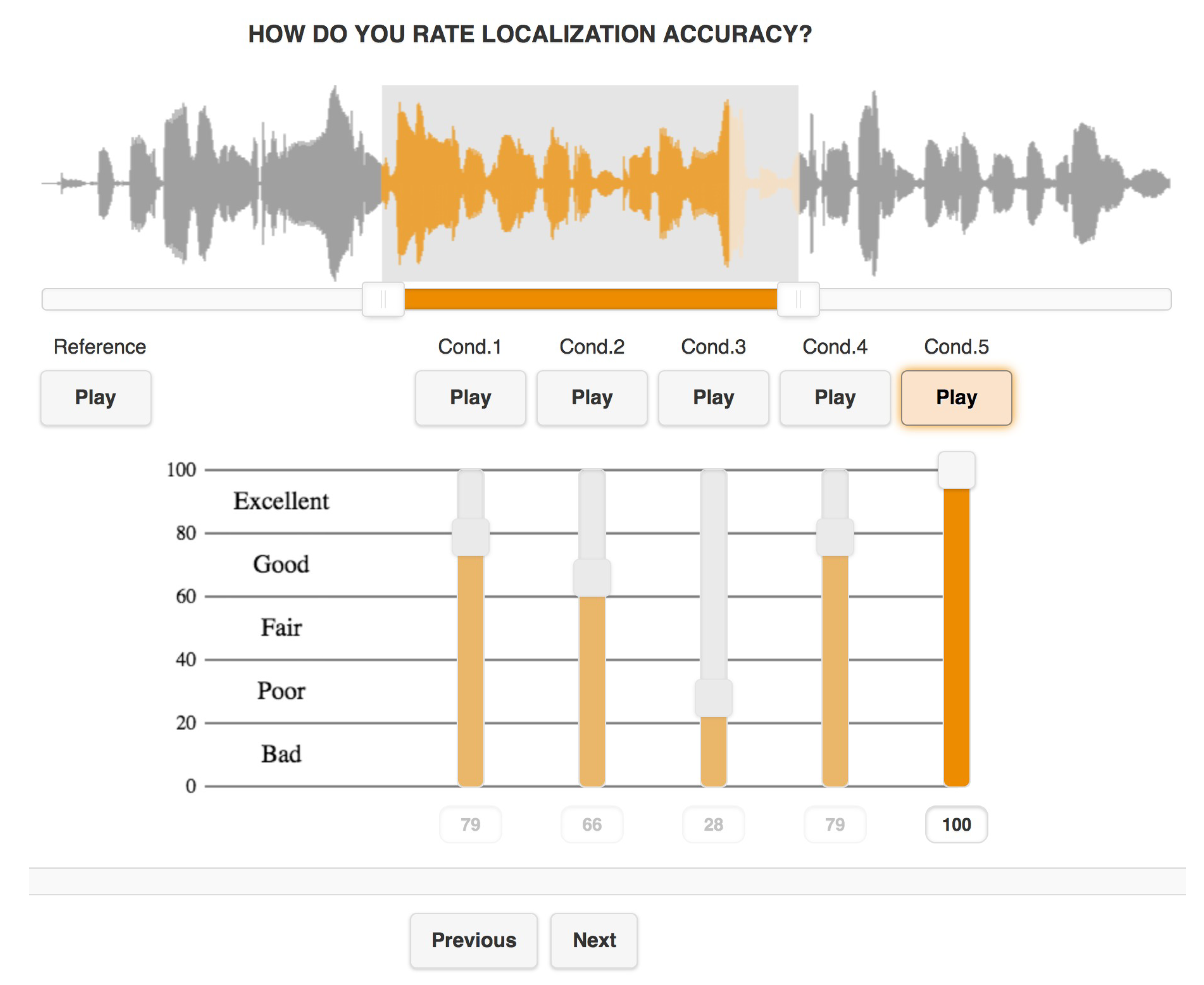
Task: Click the loop start handle
Action: [x=383, y=299]
